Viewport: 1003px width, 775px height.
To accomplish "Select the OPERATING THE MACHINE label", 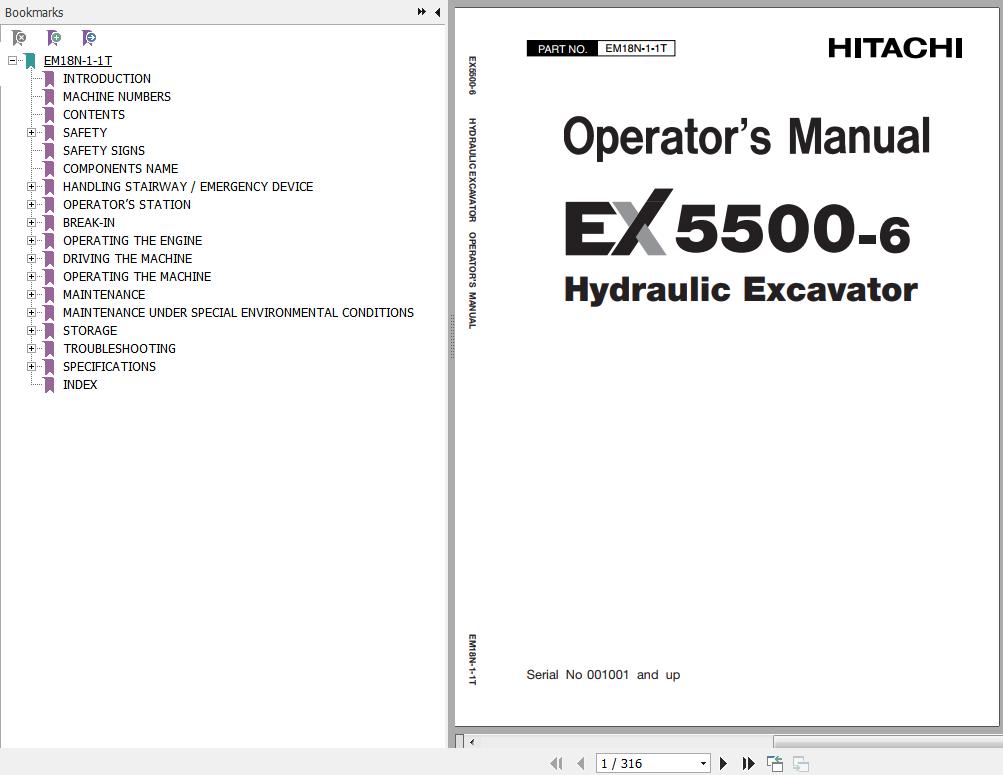I will click(x=137, y=276).
